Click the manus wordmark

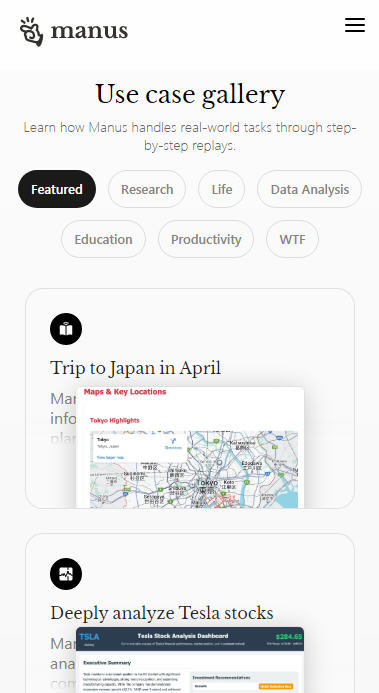pyautogui.click(x=89, y=31)
